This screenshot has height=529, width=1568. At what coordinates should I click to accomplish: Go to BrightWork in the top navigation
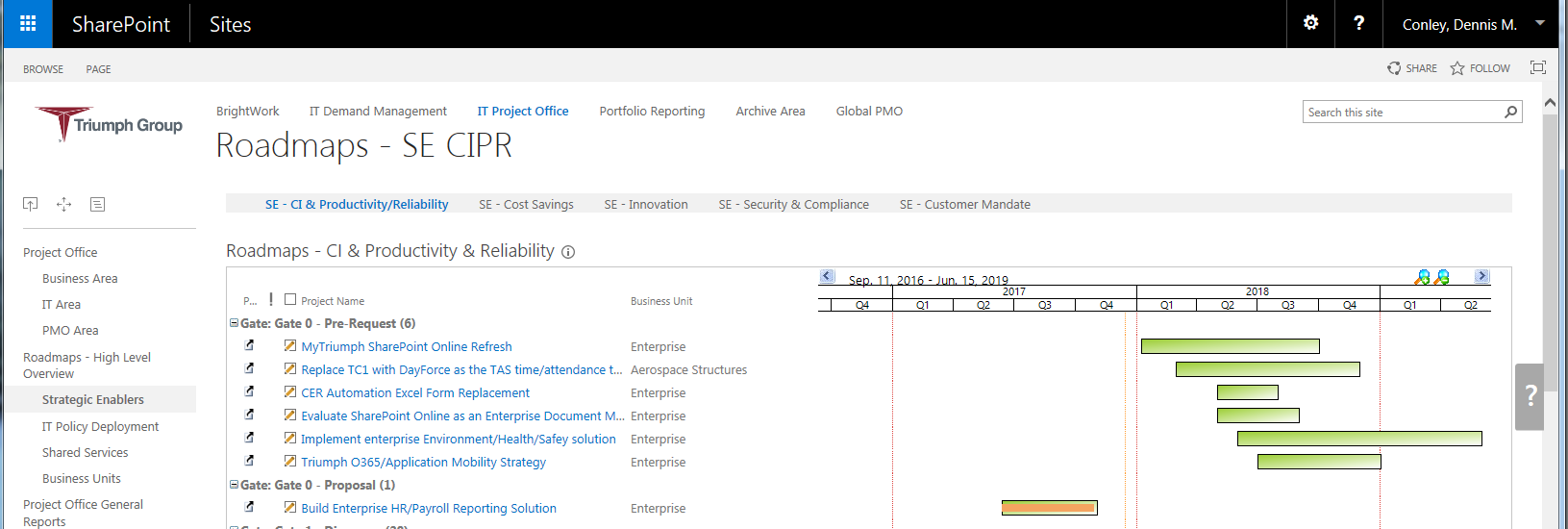click(248, 112)
